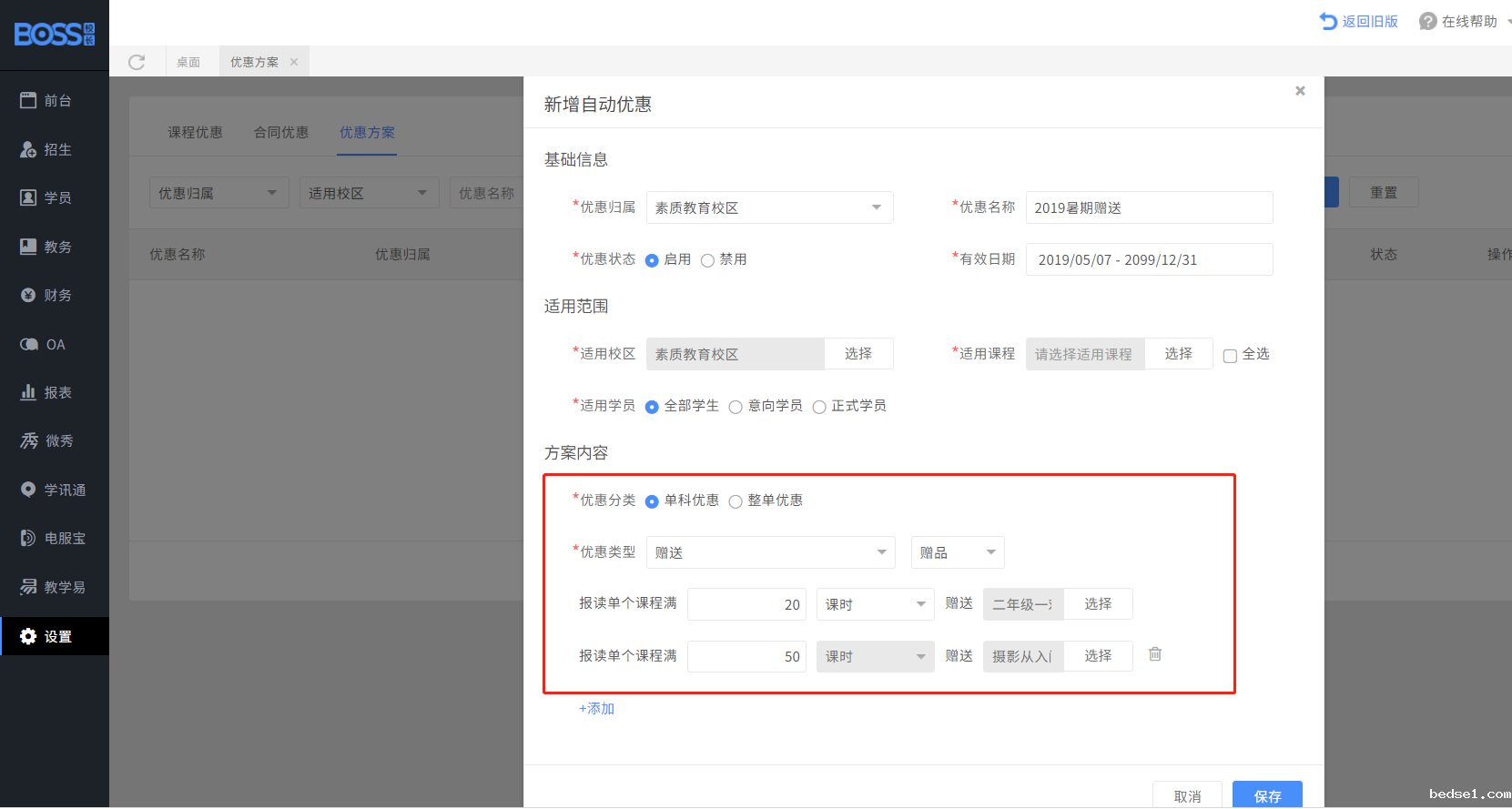Viewport: 1512px width, 809px height.
Task: Click the 返回旧版 arrow icon
Action: 1329,21
